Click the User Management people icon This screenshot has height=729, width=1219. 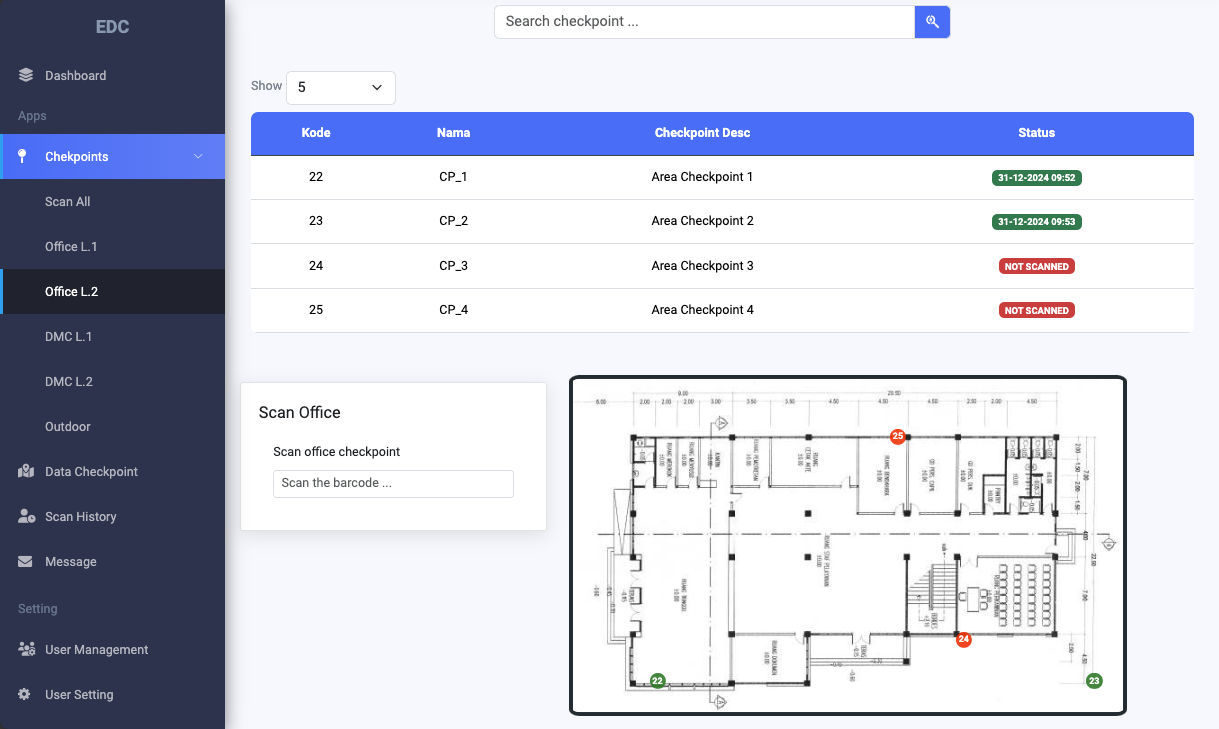point(27,649)
